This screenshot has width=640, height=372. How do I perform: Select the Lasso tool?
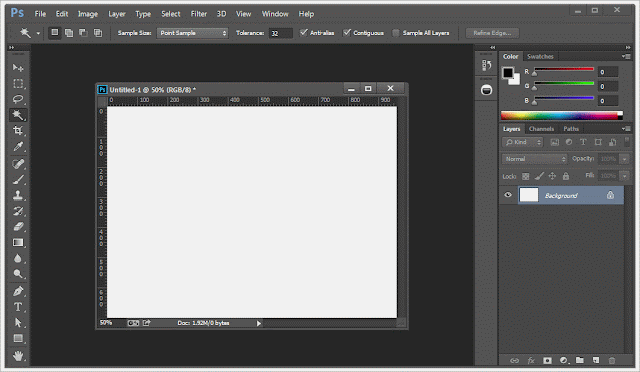pyautogui.click(x=18, y=99)
